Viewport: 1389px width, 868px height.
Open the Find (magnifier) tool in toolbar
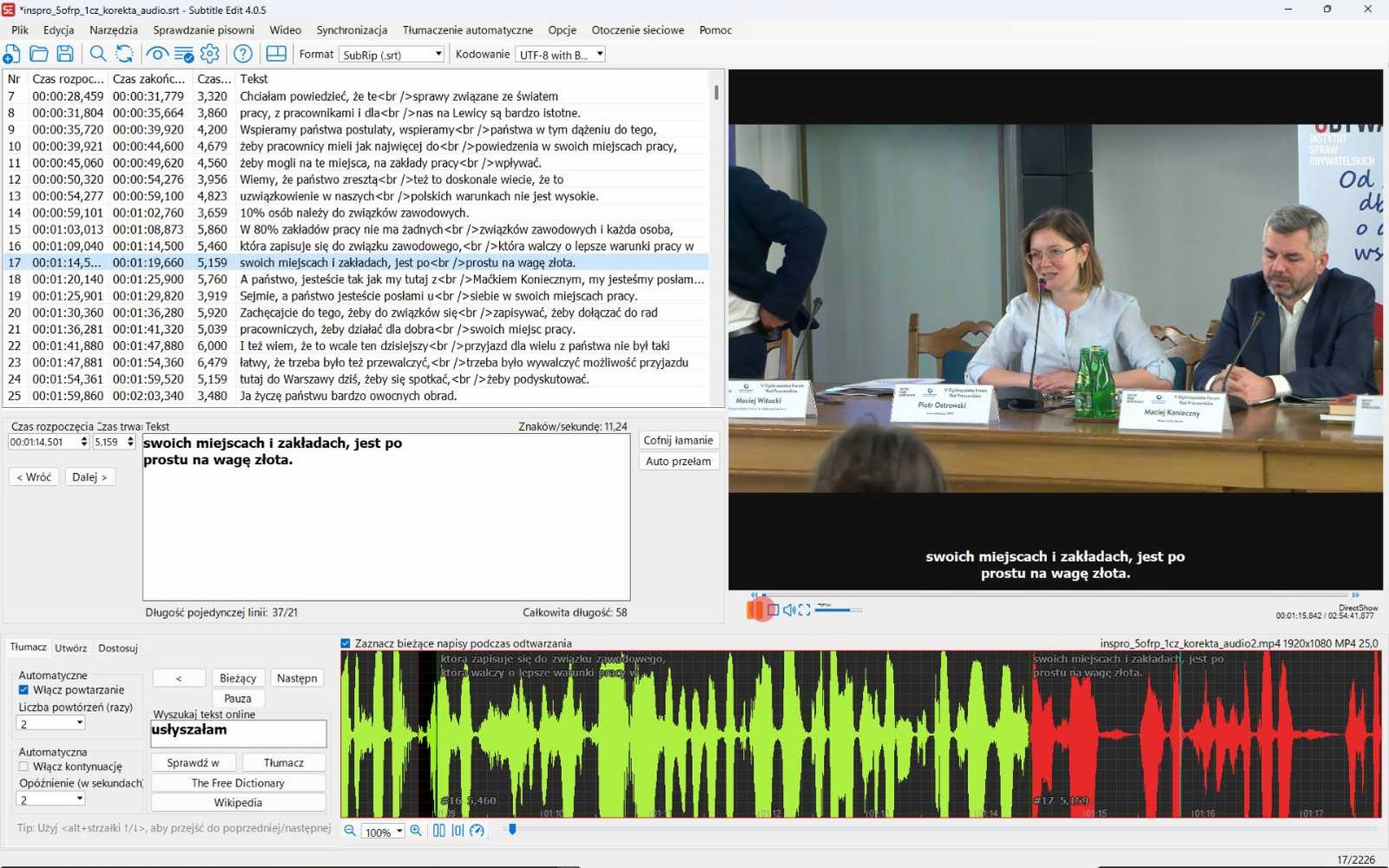[x=98, y=54]
